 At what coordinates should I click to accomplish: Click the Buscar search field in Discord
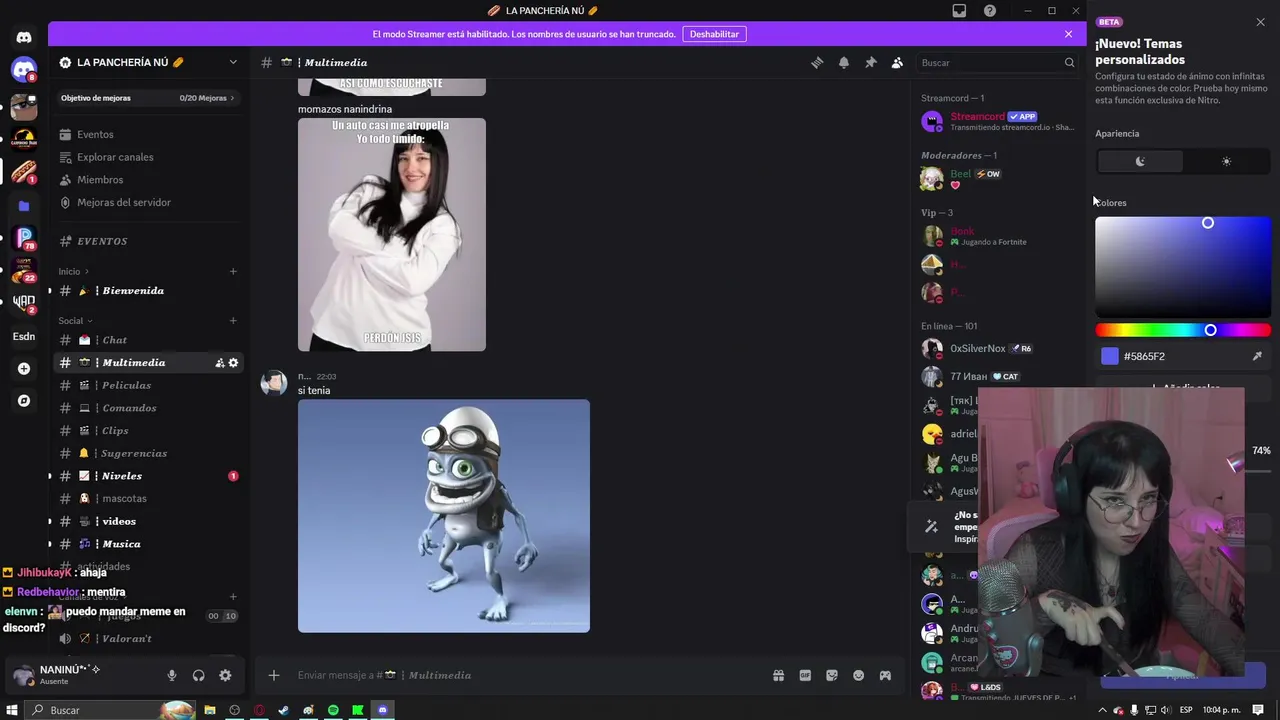pyautogui.click(x=997, y=62)
